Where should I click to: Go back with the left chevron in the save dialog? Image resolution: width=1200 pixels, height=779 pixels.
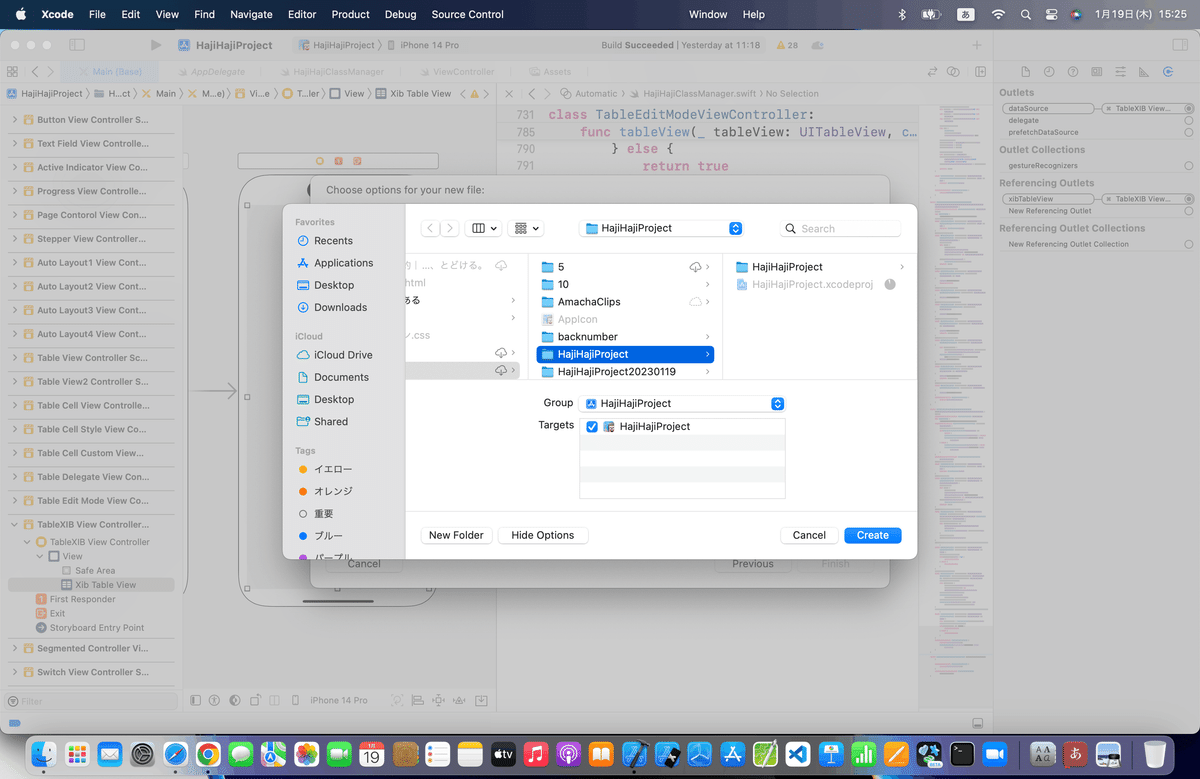tap(430, 228)
